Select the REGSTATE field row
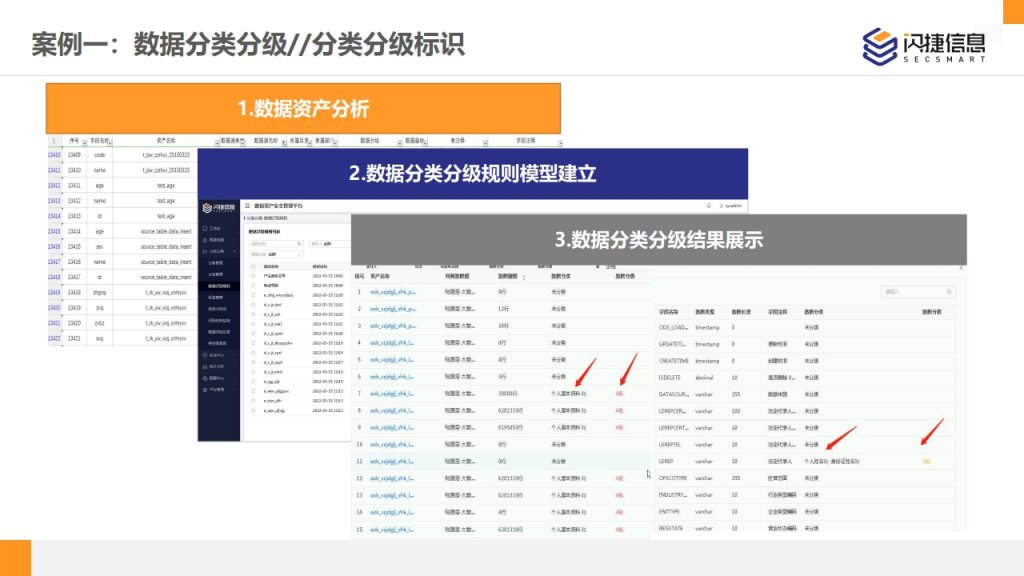The image size is (1024, 576). [806, 528]
